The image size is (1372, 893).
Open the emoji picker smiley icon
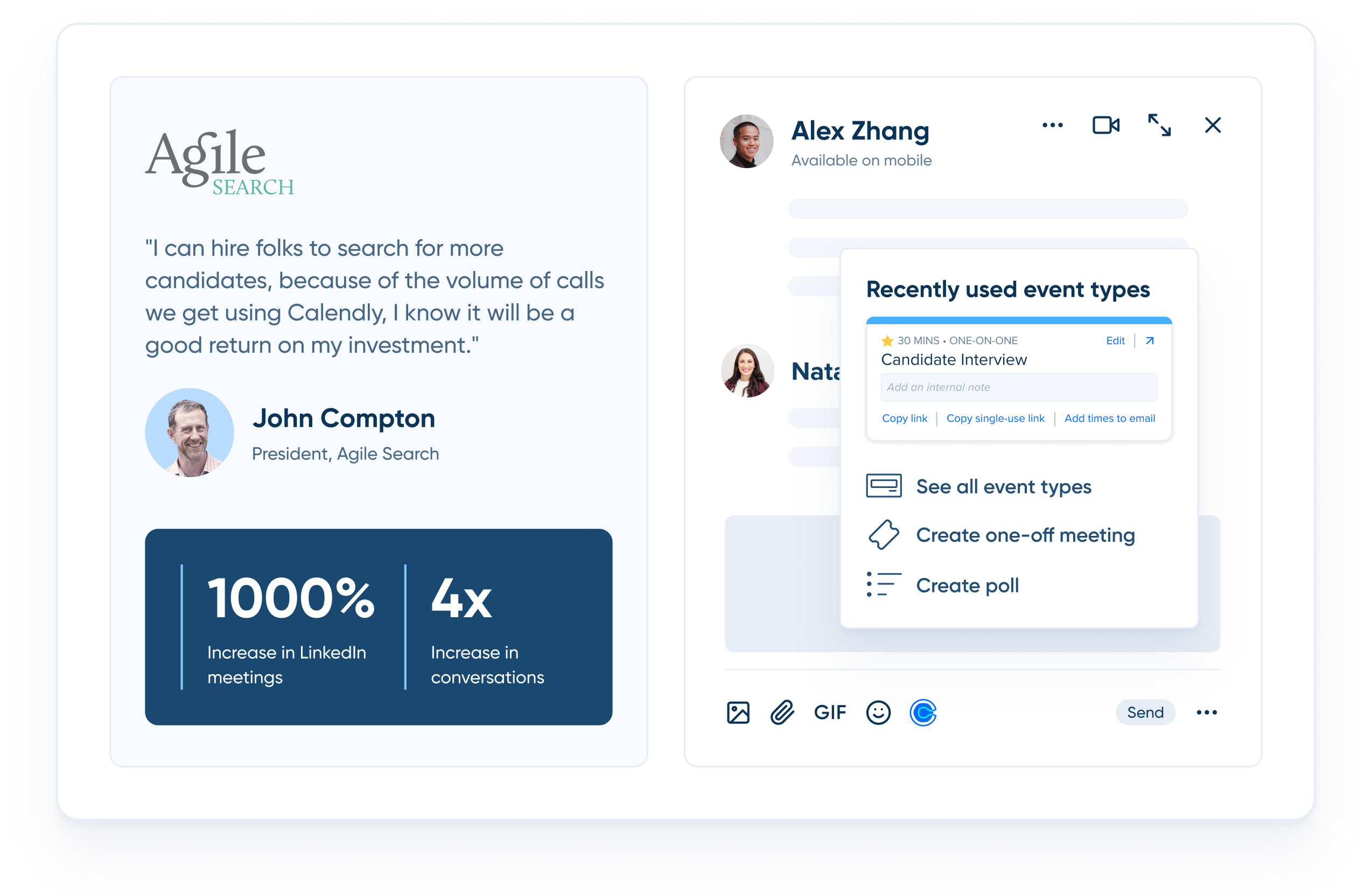(x=878, y=713)
